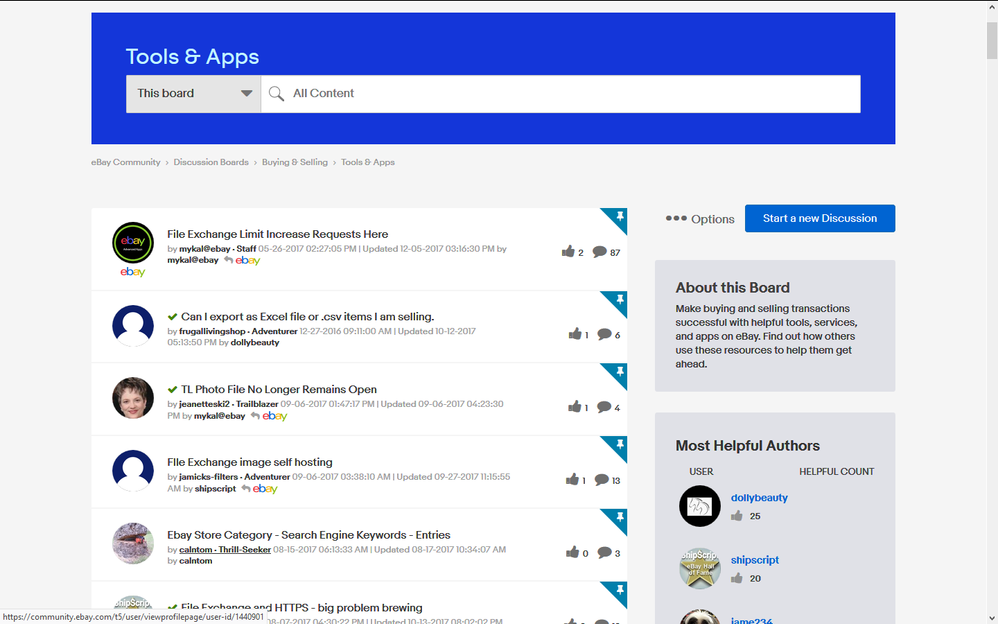Click comments bubble showing 87 replies
The image size is (998, 624).
(600, 252)
